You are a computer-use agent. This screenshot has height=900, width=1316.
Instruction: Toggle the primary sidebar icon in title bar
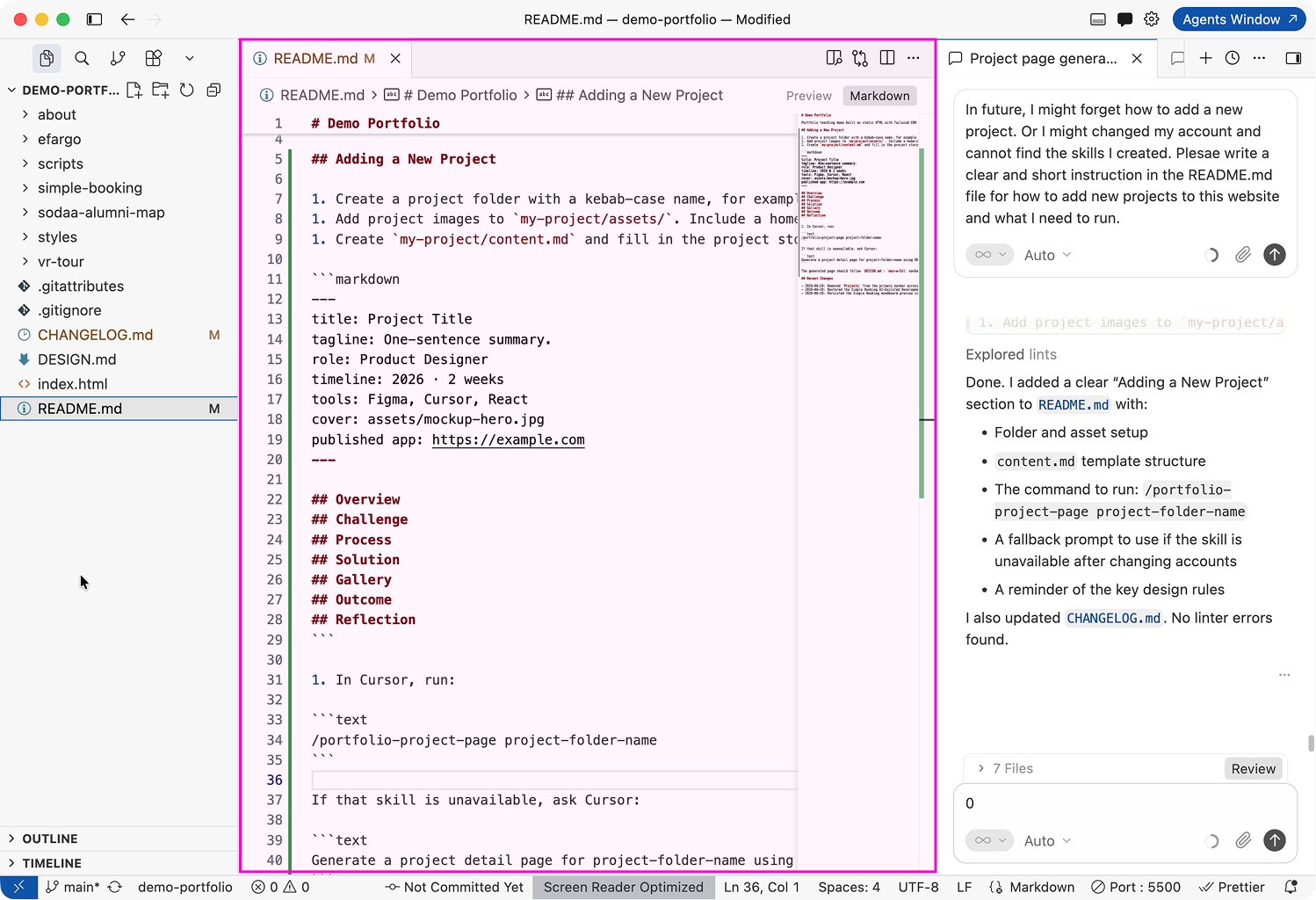tap(95, 19)
